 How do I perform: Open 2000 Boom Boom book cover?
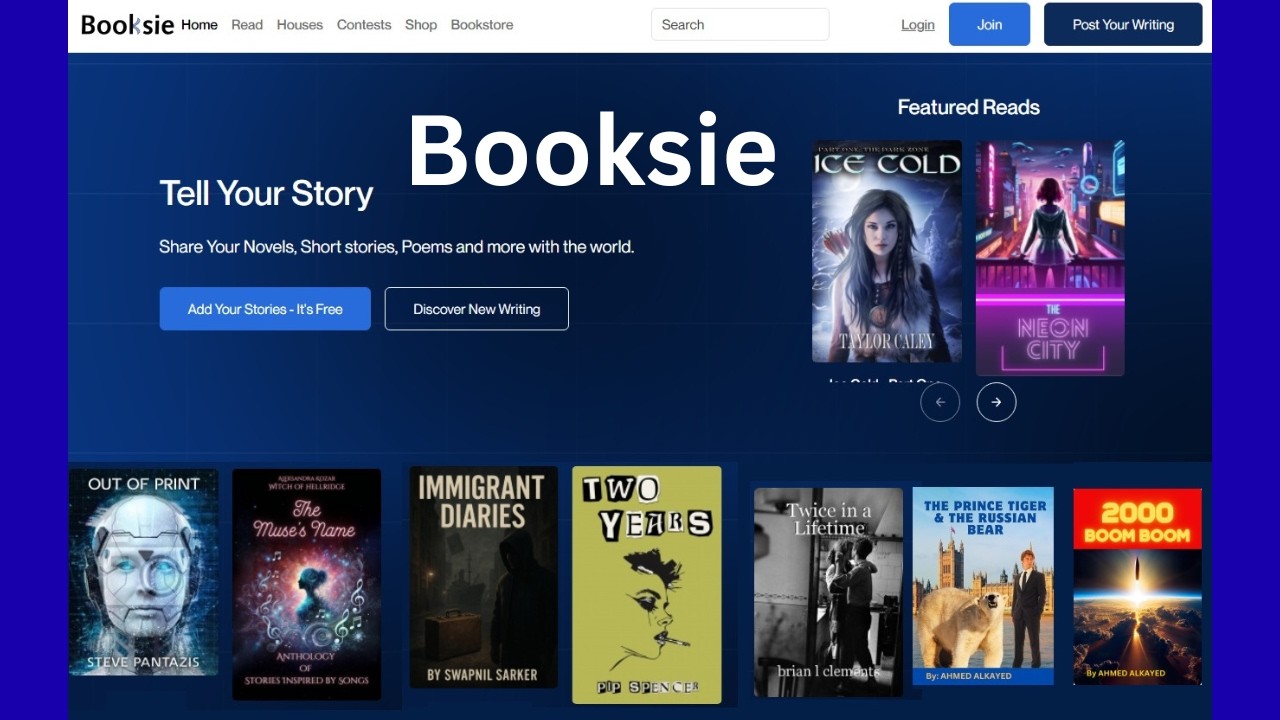1138,586
